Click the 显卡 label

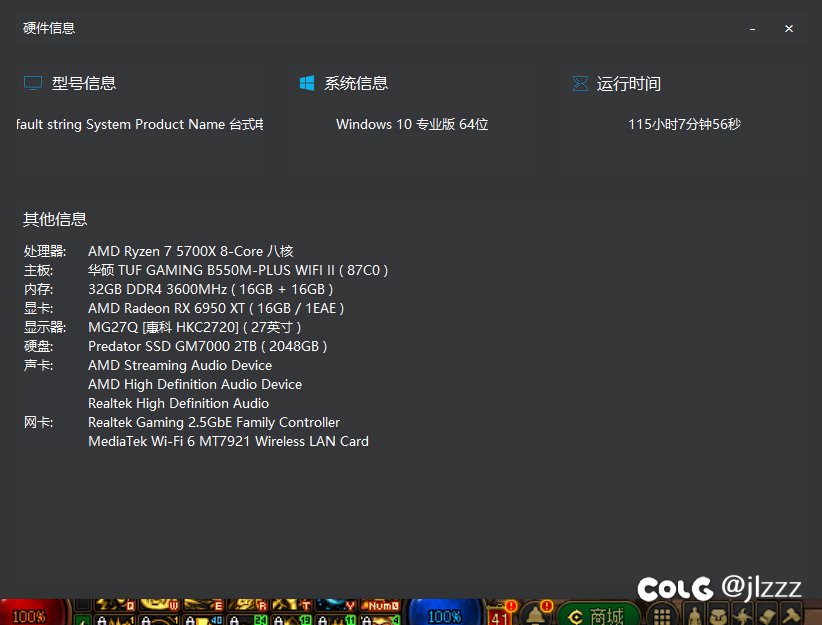(x=38, y=308)
